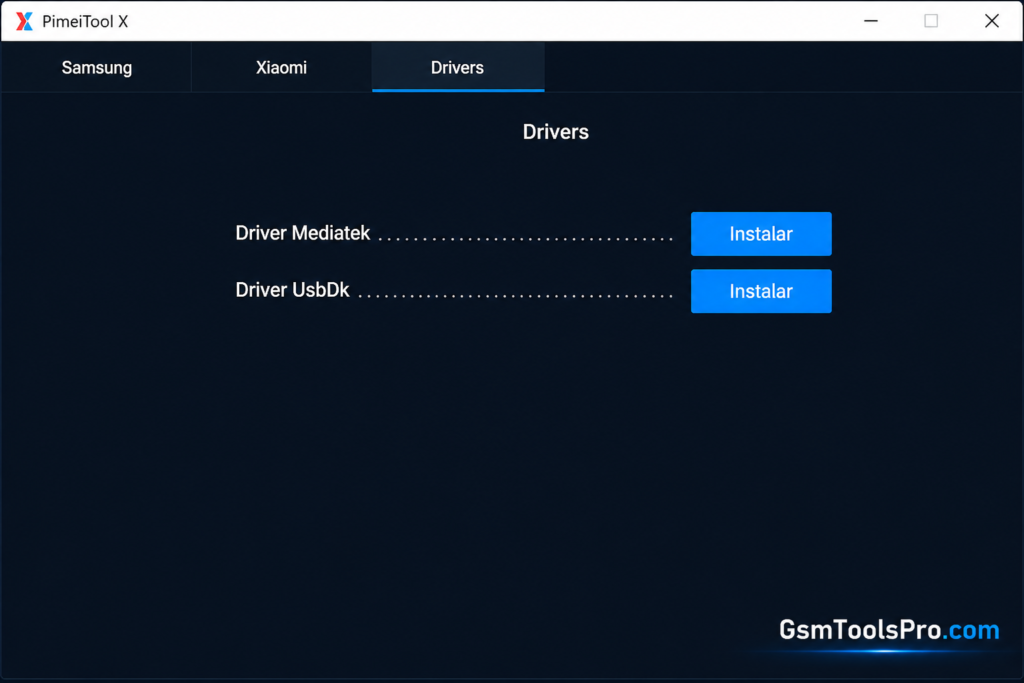Click the "Driver UsbDk" label

point(292,290)
